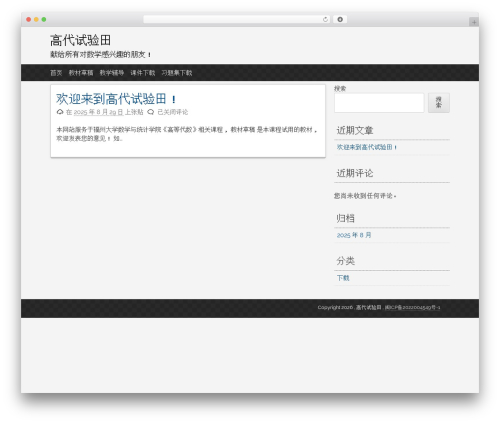Click the 归档 sidebar heading
Viewport: 500px width, 423px height.
(x=345, y=218)
